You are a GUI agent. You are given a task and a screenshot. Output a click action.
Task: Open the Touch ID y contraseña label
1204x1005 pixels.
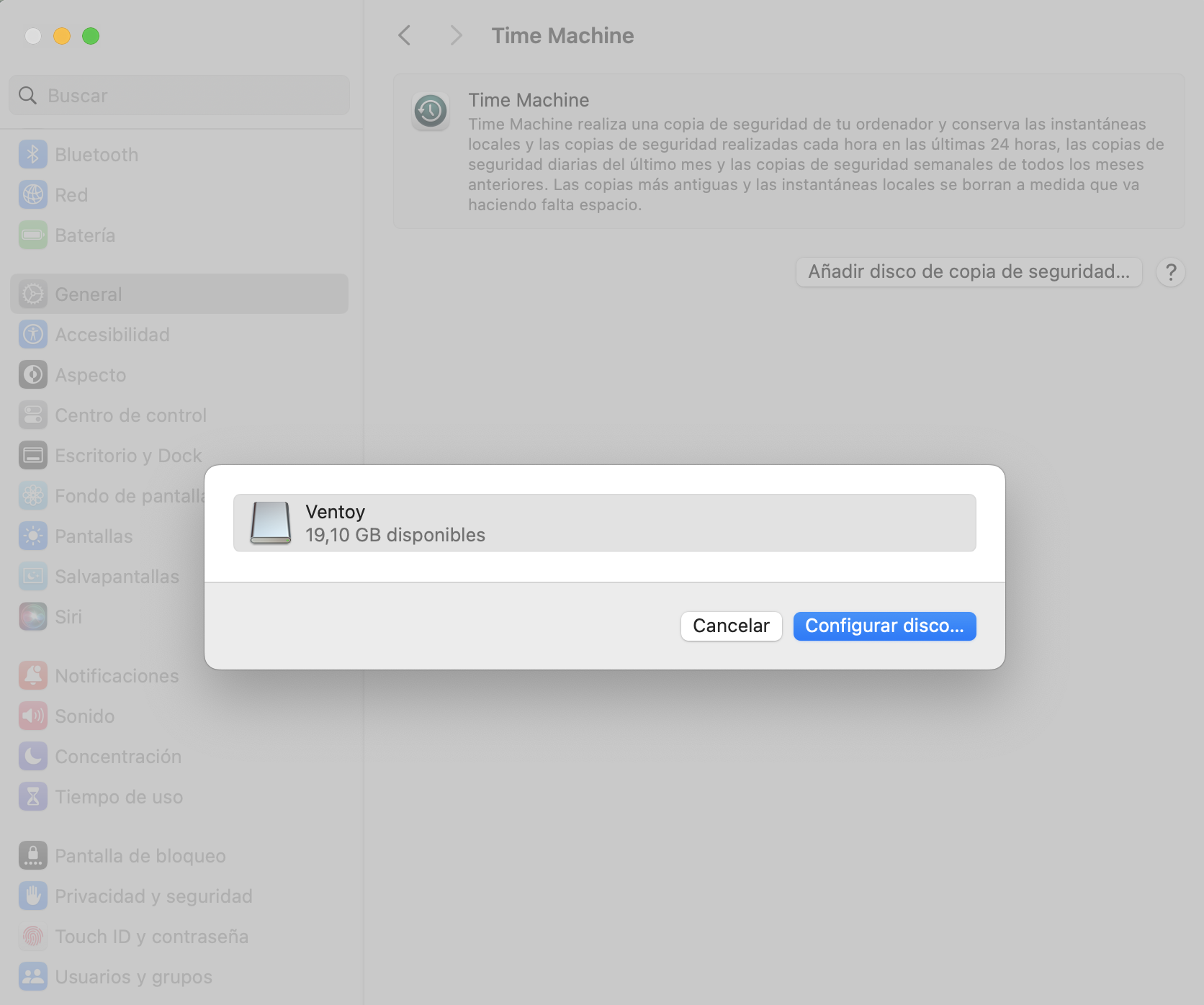(x=151, y=937)
